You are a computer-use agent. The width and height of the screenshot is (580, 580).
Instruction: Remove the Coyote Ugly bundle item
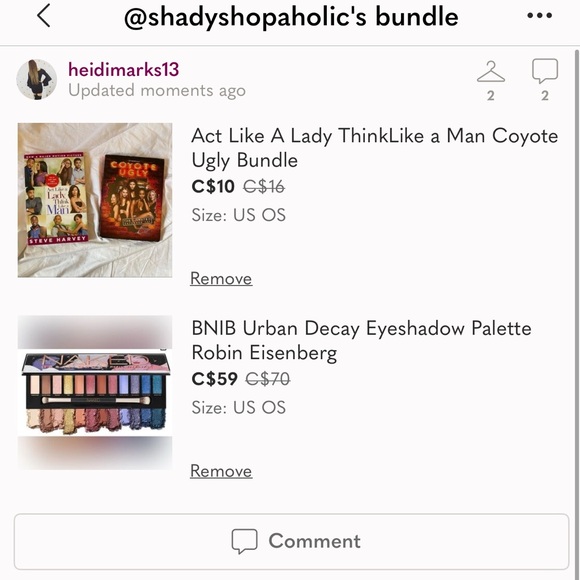[x=221, y=279]
